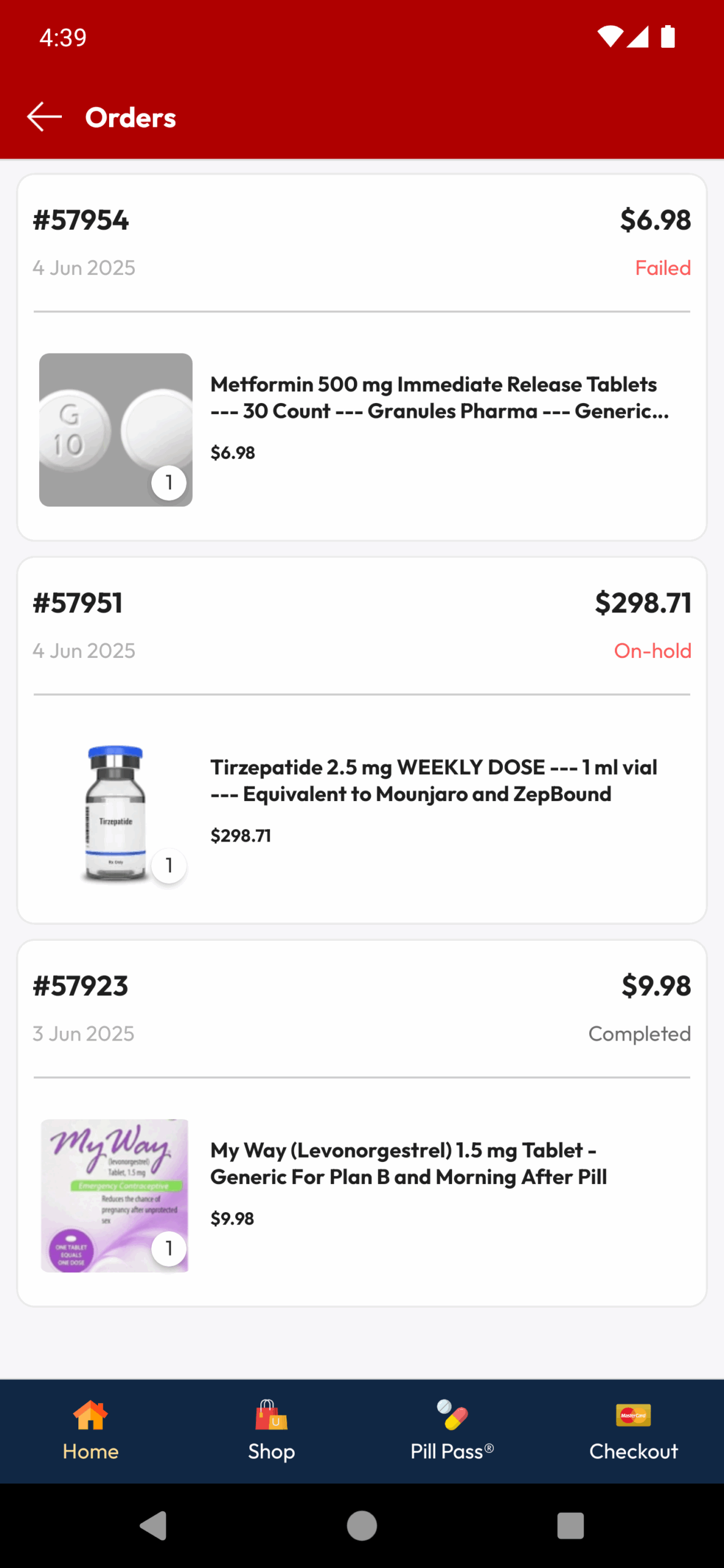Open order #57954
724x1568 pixels.
point(81,220)
